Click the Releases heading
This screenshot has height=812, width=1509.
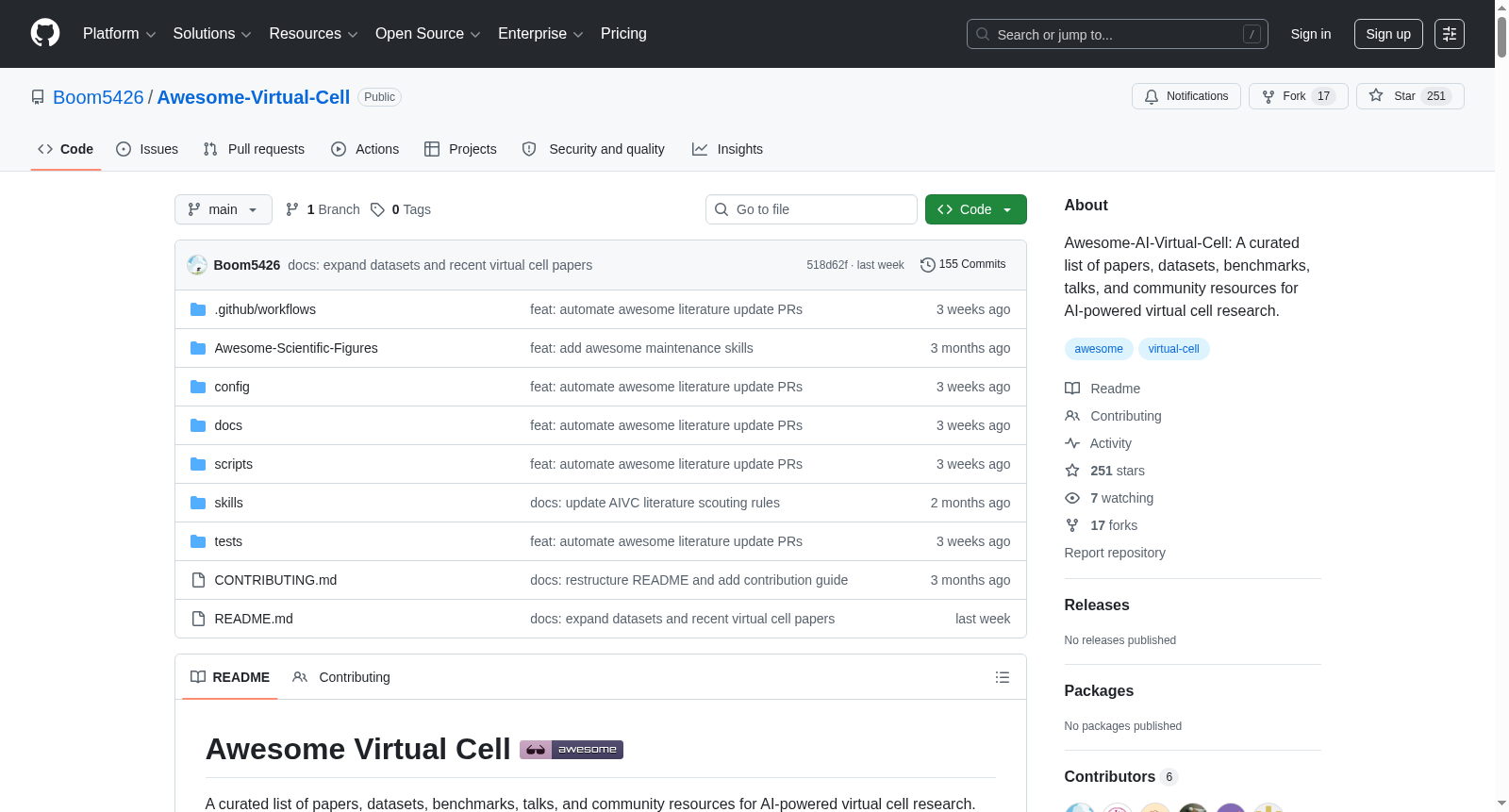coord(1097,605)
